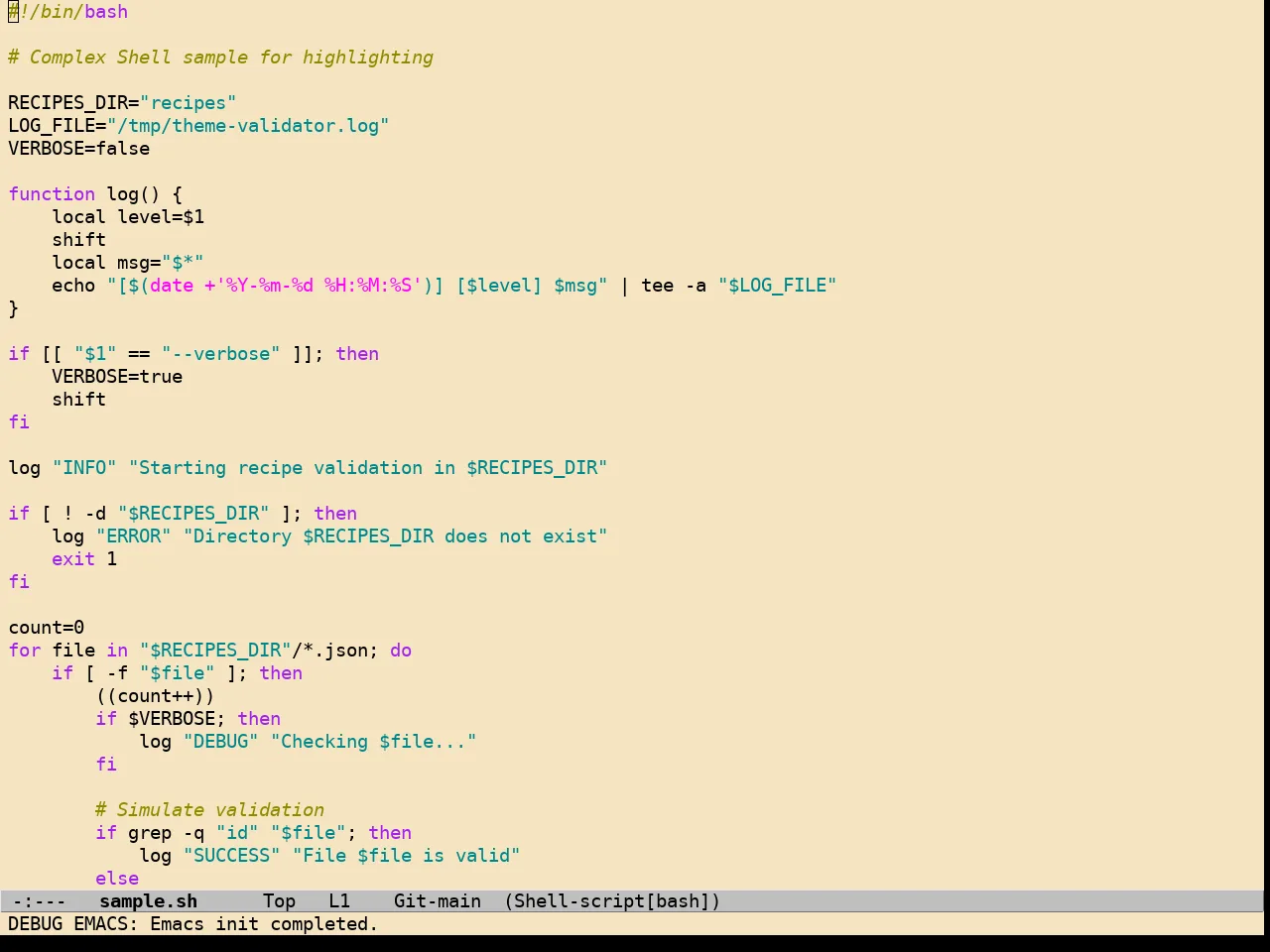Click the VERBOSE=true line
The width and height of the screenshot is (1270, 952).
coord(117,377)
